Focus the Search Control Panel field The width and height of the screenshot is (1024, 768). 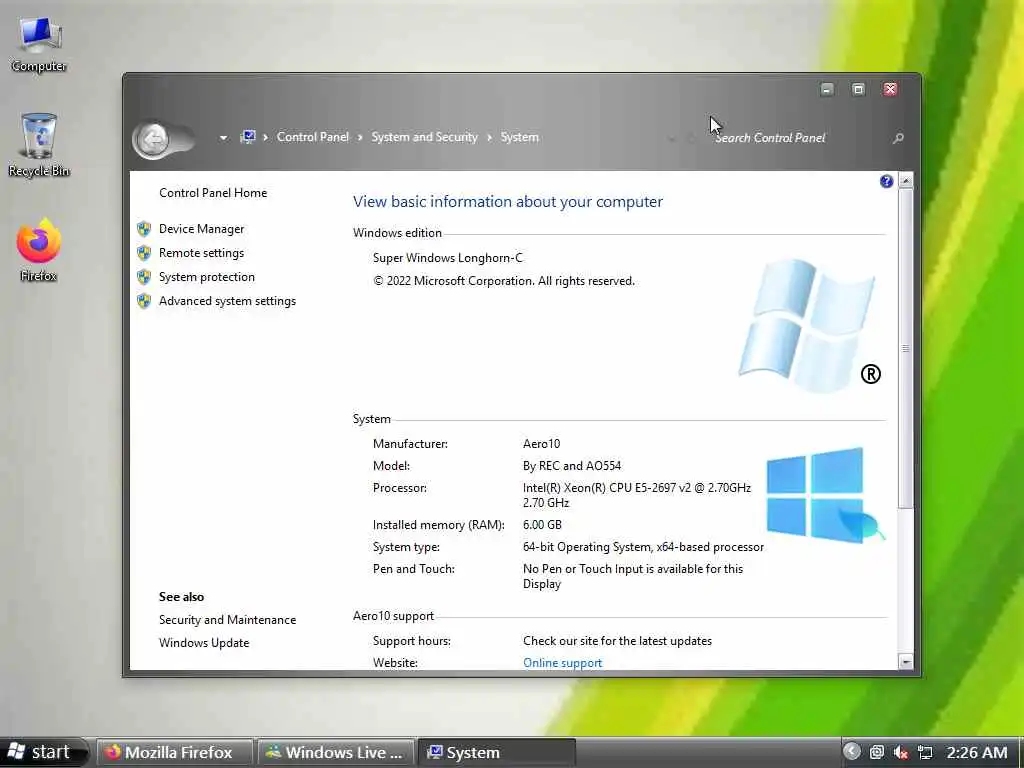pyautogui.click(x=800, y=138)
